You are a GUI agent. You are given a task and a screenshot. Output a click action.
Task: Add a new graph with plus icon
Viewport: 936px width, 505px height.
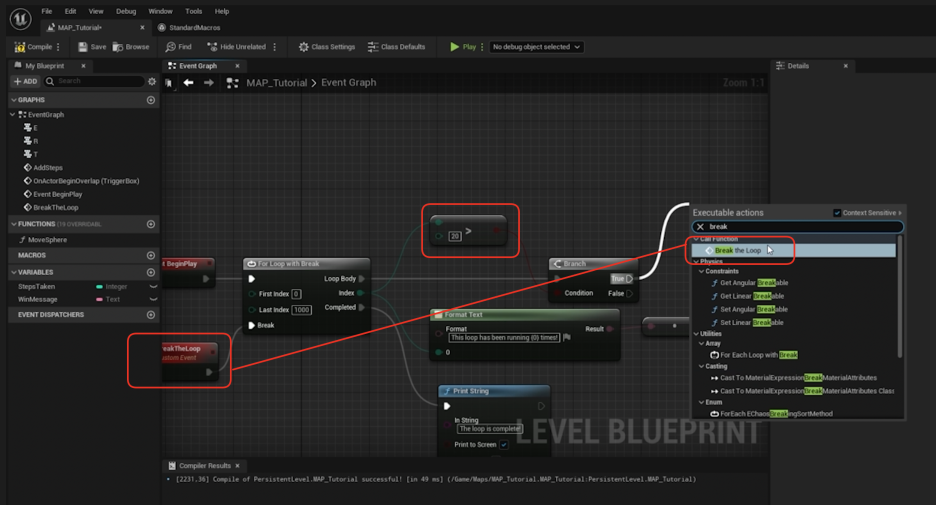coord(150,100)
